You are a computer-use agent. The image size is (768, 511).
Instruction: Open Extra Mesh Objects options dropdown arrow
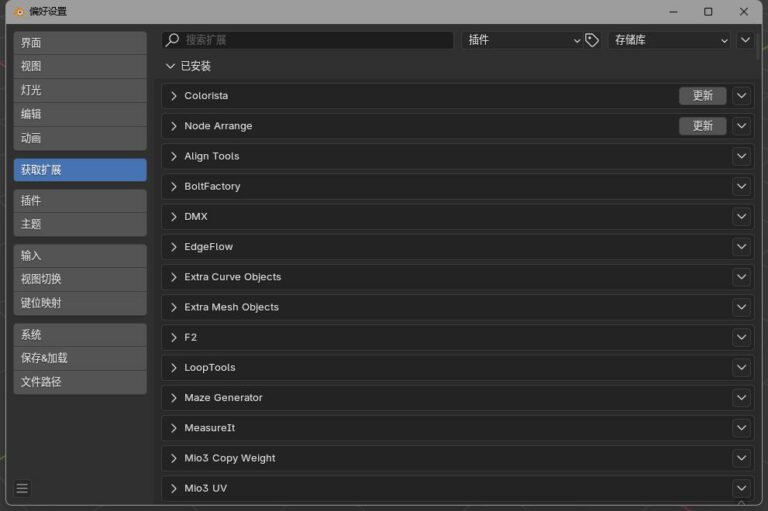742,307
